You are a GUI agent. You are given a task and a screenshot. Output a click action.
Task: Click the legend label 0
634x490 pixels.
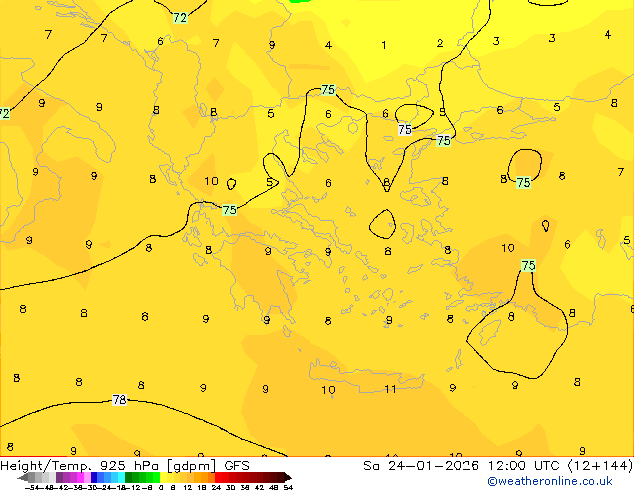pyautogui.click(x=161, y=487)
